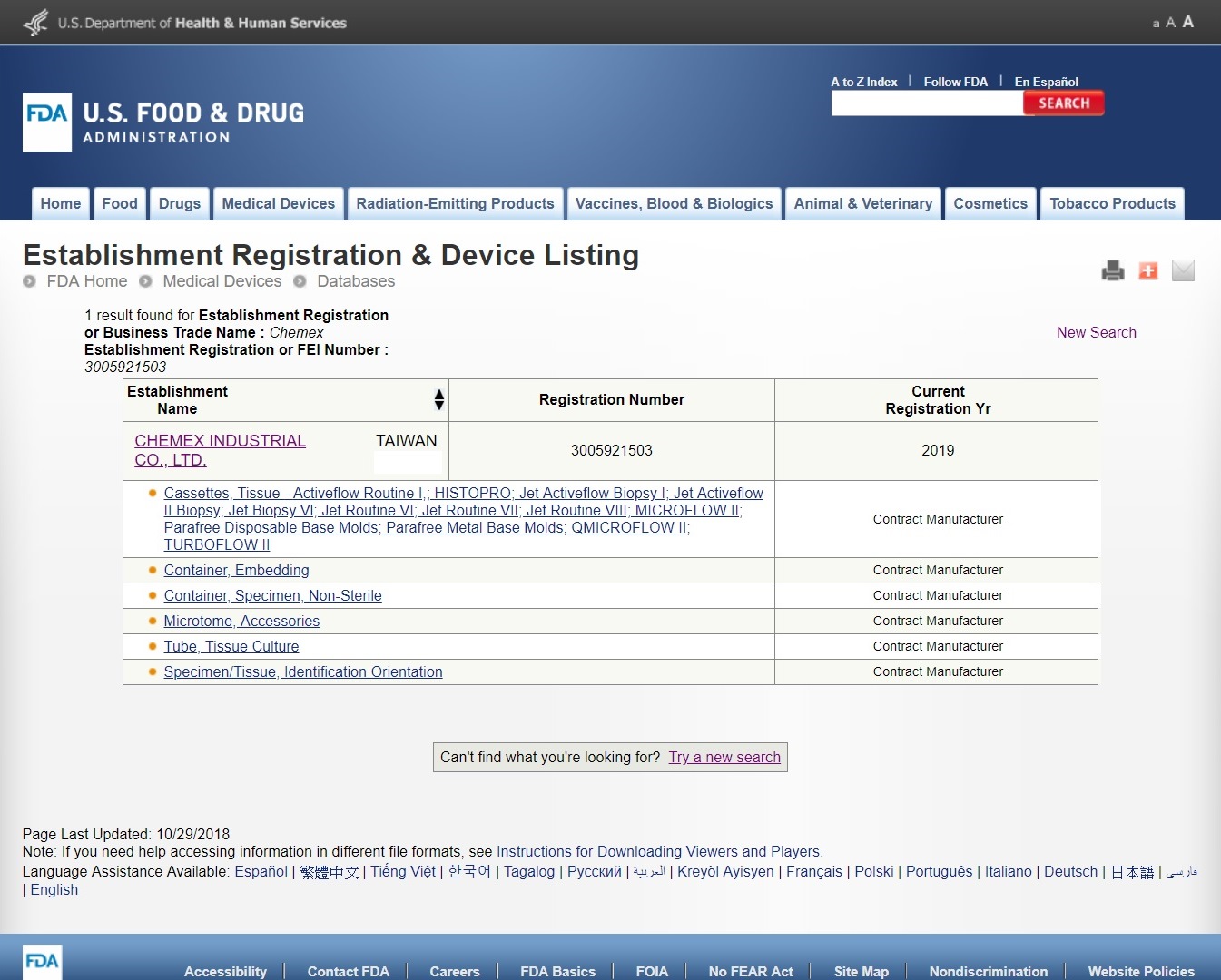Select the largest text size 'A'
1221x980 pixels.
click(x=1187, y=22)
